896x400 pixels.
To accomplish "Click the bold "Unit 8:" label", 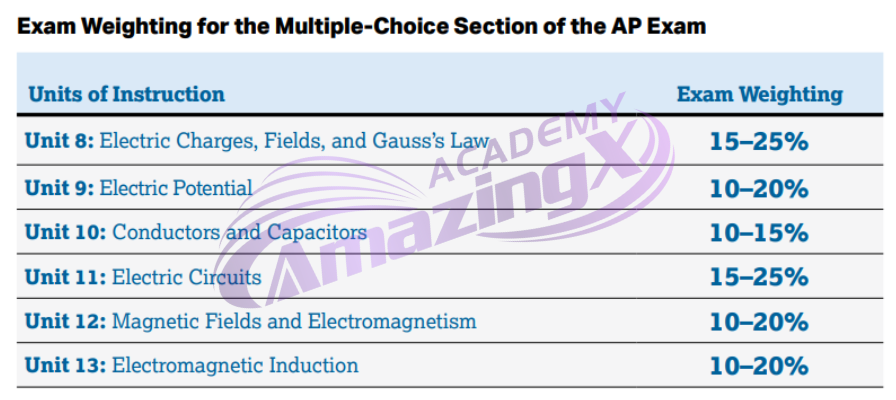I will [59, 141].
